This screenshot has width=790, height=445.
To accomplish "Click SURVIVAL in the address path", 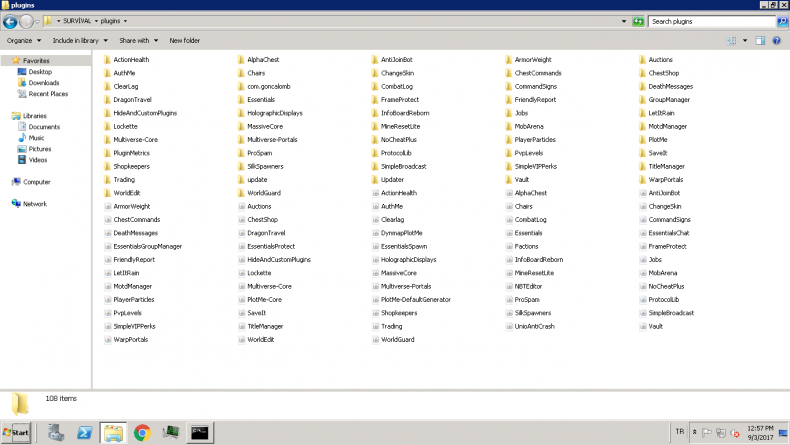I will coord(77,21).
